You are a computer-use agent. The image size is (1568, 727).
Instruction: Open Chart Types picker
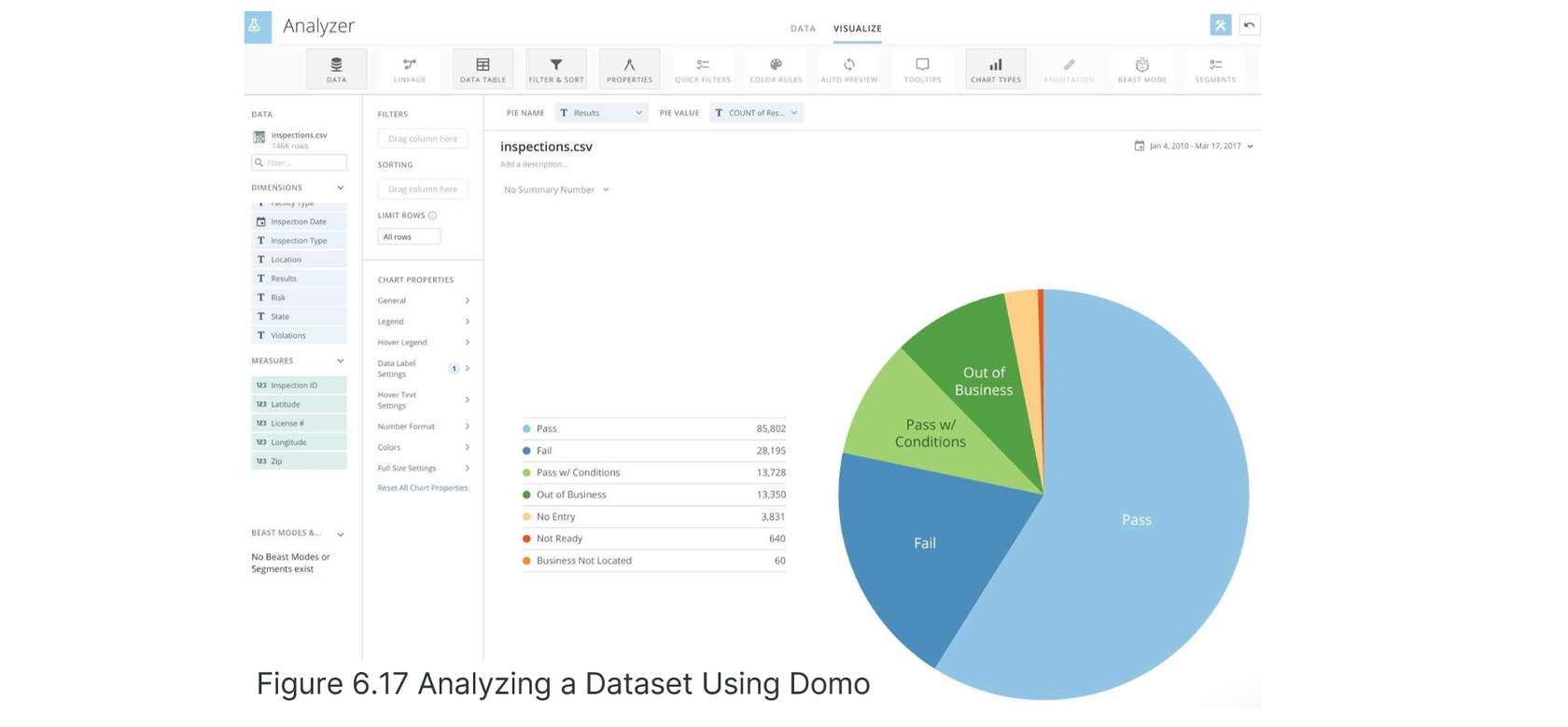(x=996, y=69)
